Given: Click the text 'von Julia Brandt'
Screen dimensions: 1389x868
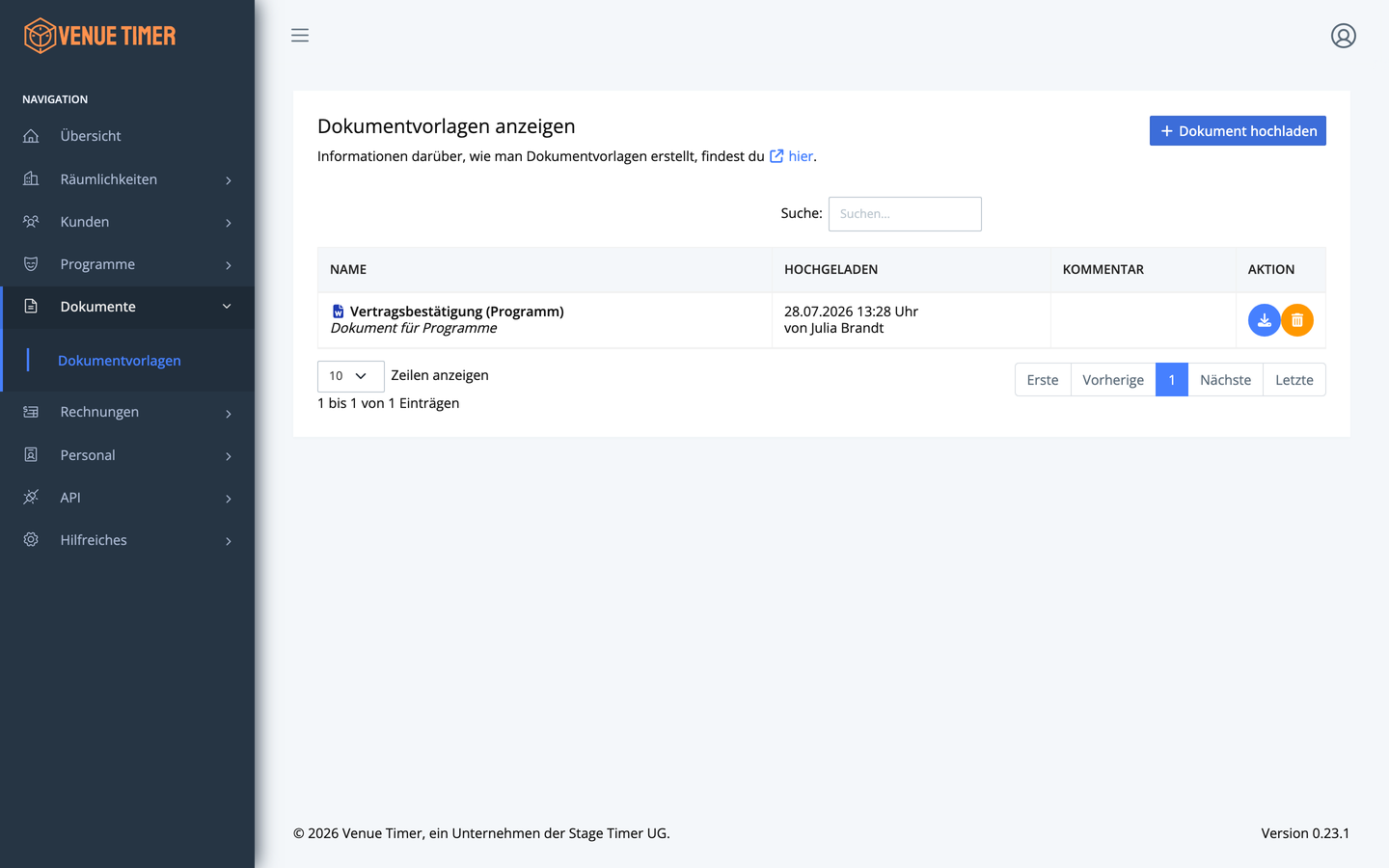Looking at the screenshot, I should [x=834, y=328].
